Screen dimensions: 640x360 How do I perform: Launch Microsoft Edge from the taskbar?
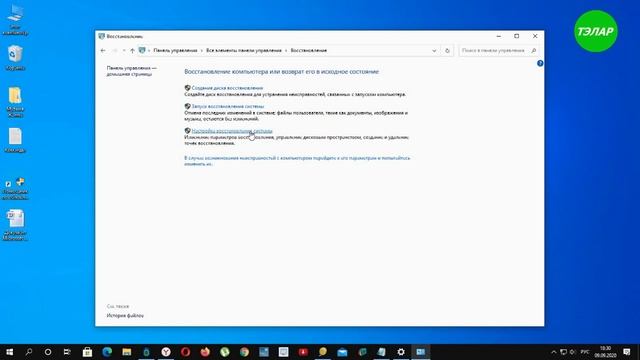point(107,352)
